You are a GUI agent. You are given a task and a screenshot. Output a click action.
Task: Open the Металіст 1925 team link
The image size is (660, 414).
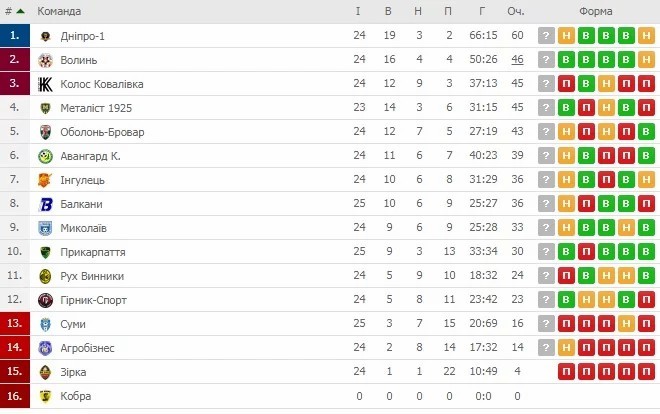(x=96, y=108)
